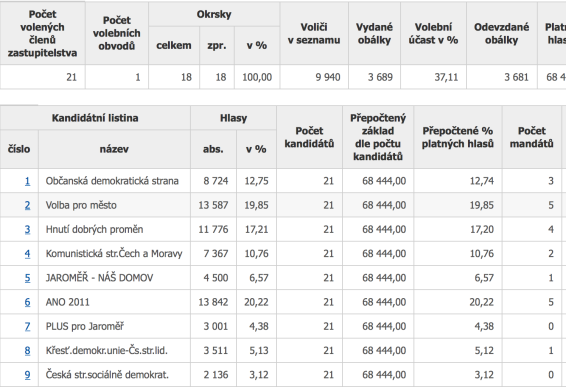Open candidate list number 5 link
The height and width of the screenshot is (387, 566).
tap(27, 278)
